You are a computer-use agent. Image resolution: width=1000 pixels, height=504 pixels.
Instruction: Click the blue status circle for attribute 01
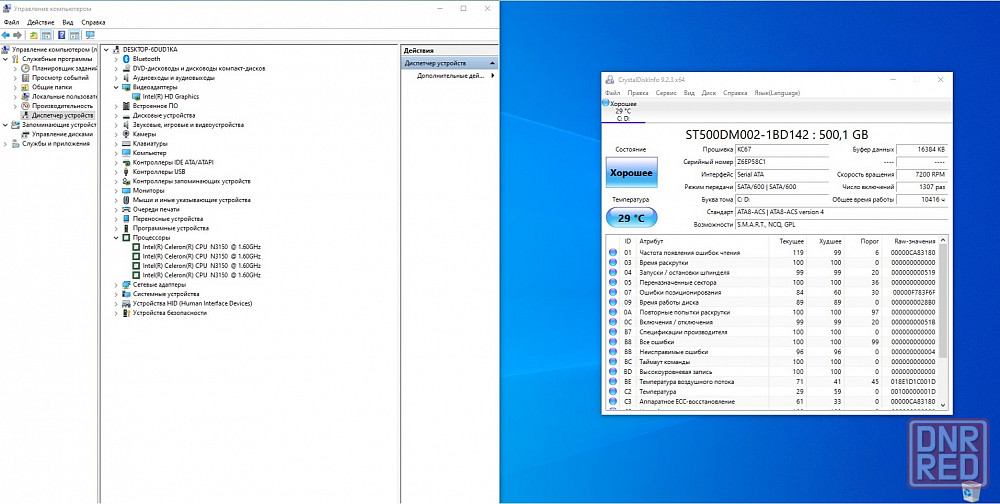[x=613, y=253]
